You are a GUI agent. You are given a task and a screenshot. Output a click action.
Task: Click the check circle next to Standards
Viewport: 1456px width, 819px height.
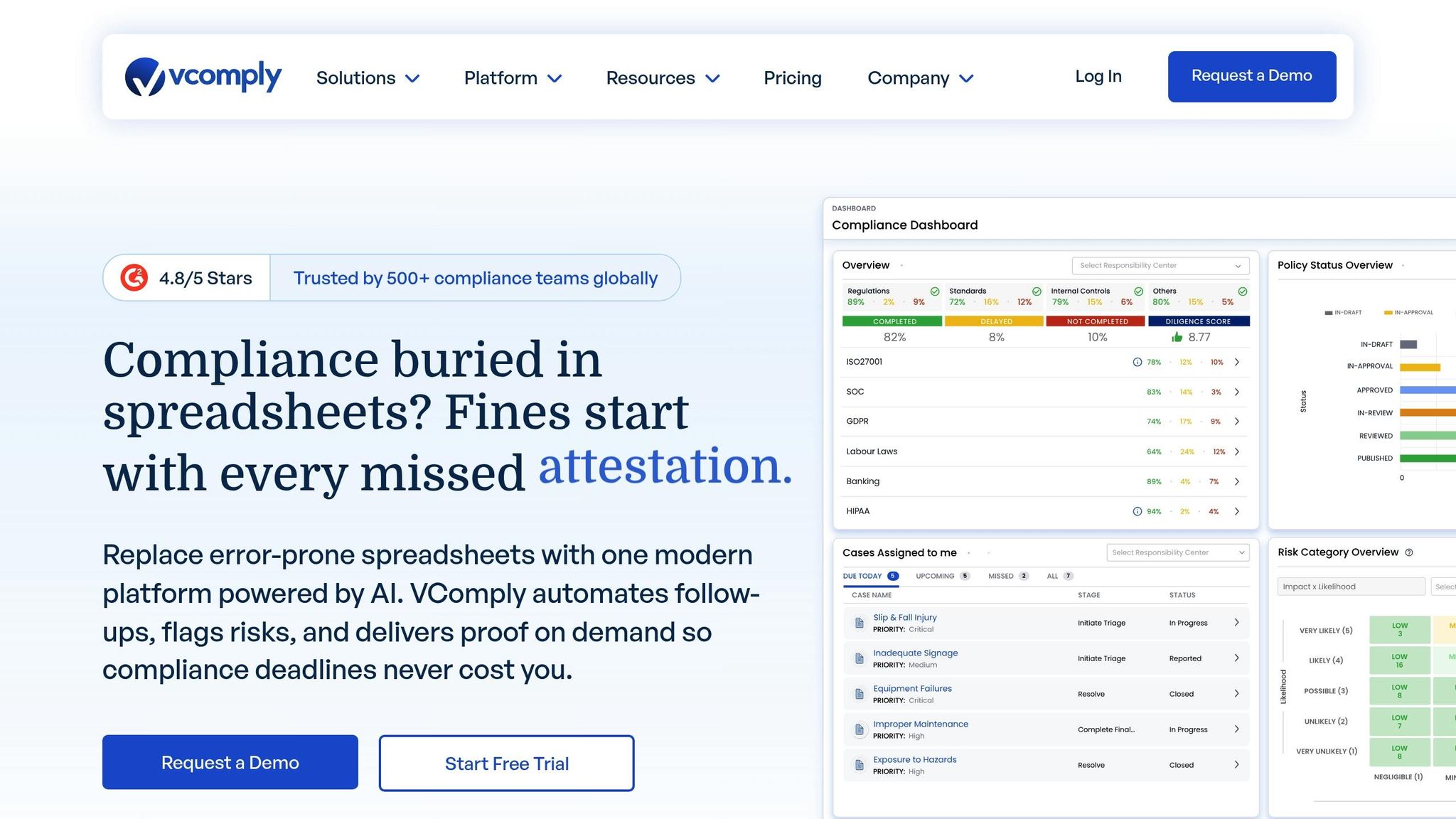point(1037,291)
